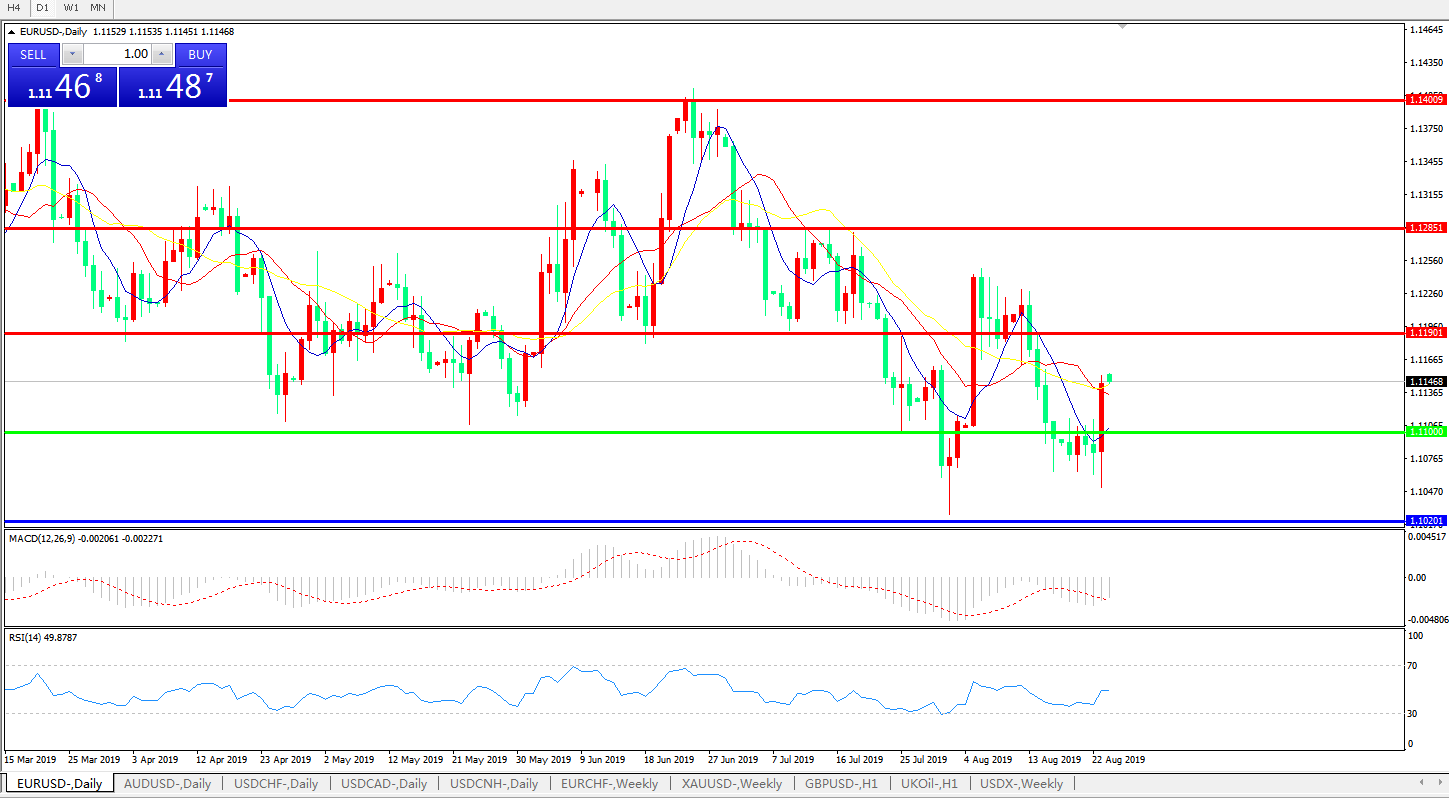Click the SELL button at 1.11468
The height and width of the screenshot is (798, 1449).
tap(33, 55)
